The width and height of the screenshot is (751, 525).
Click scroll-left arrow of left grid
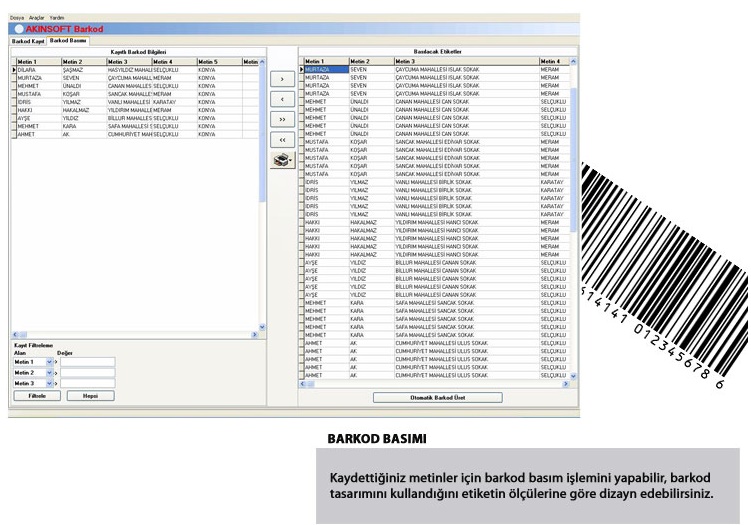coord(15,334)
